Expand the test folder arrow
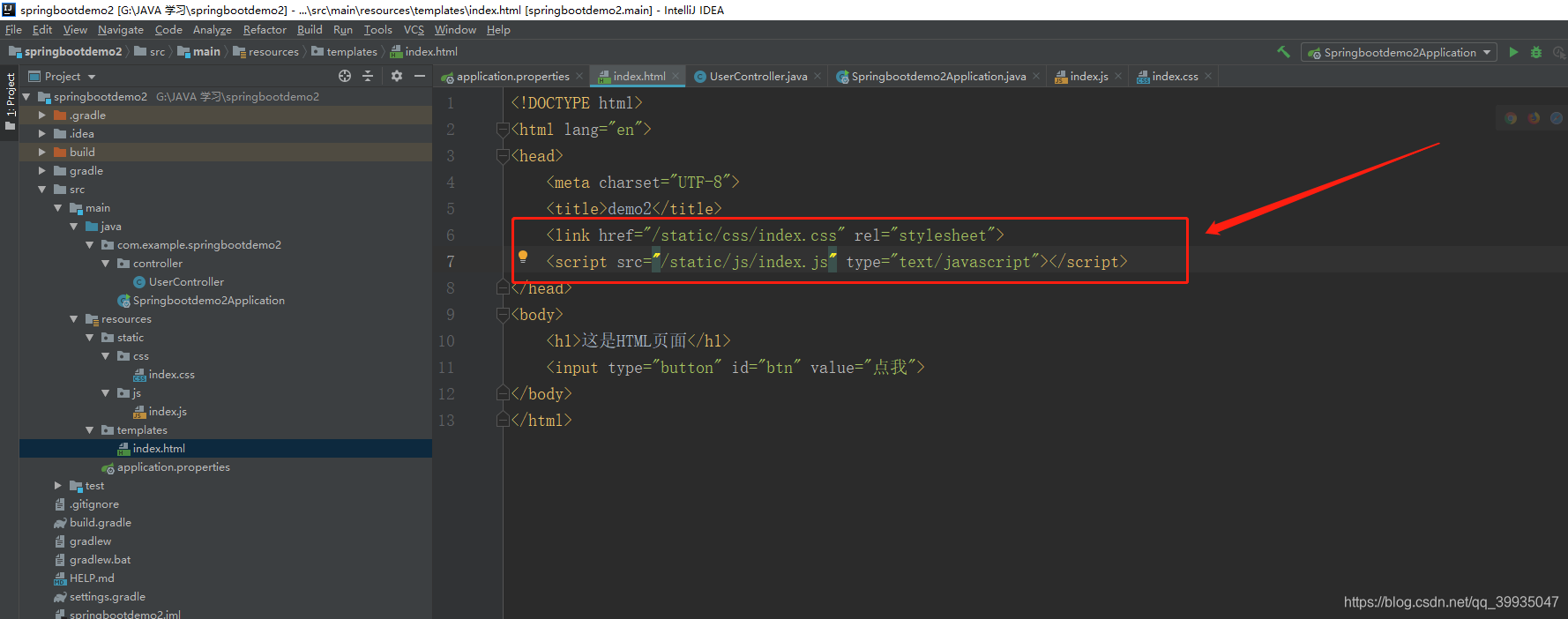 click(57, 486)
